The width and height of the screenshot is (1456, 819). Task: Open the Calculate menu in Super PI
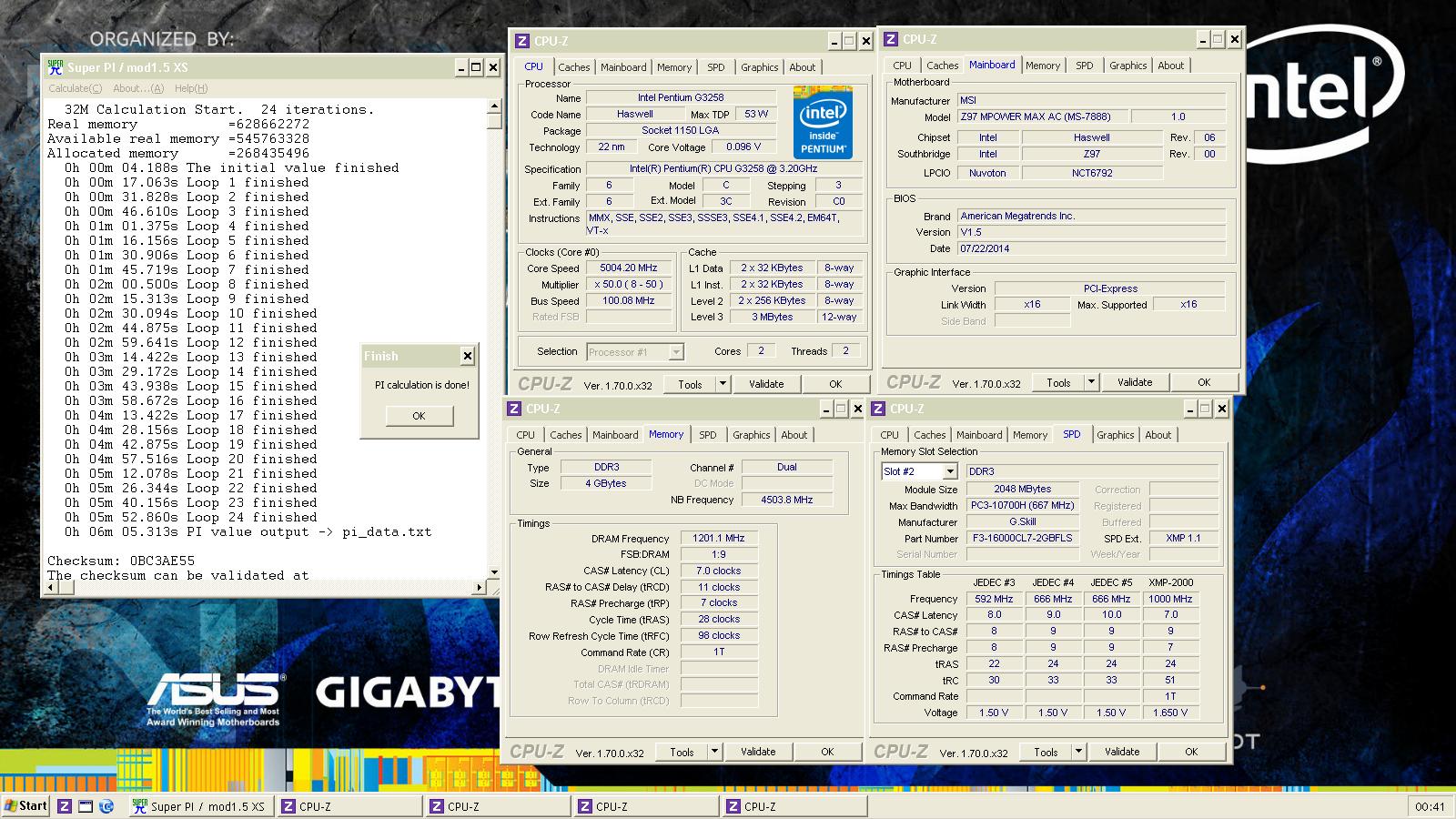pos(75,88)
